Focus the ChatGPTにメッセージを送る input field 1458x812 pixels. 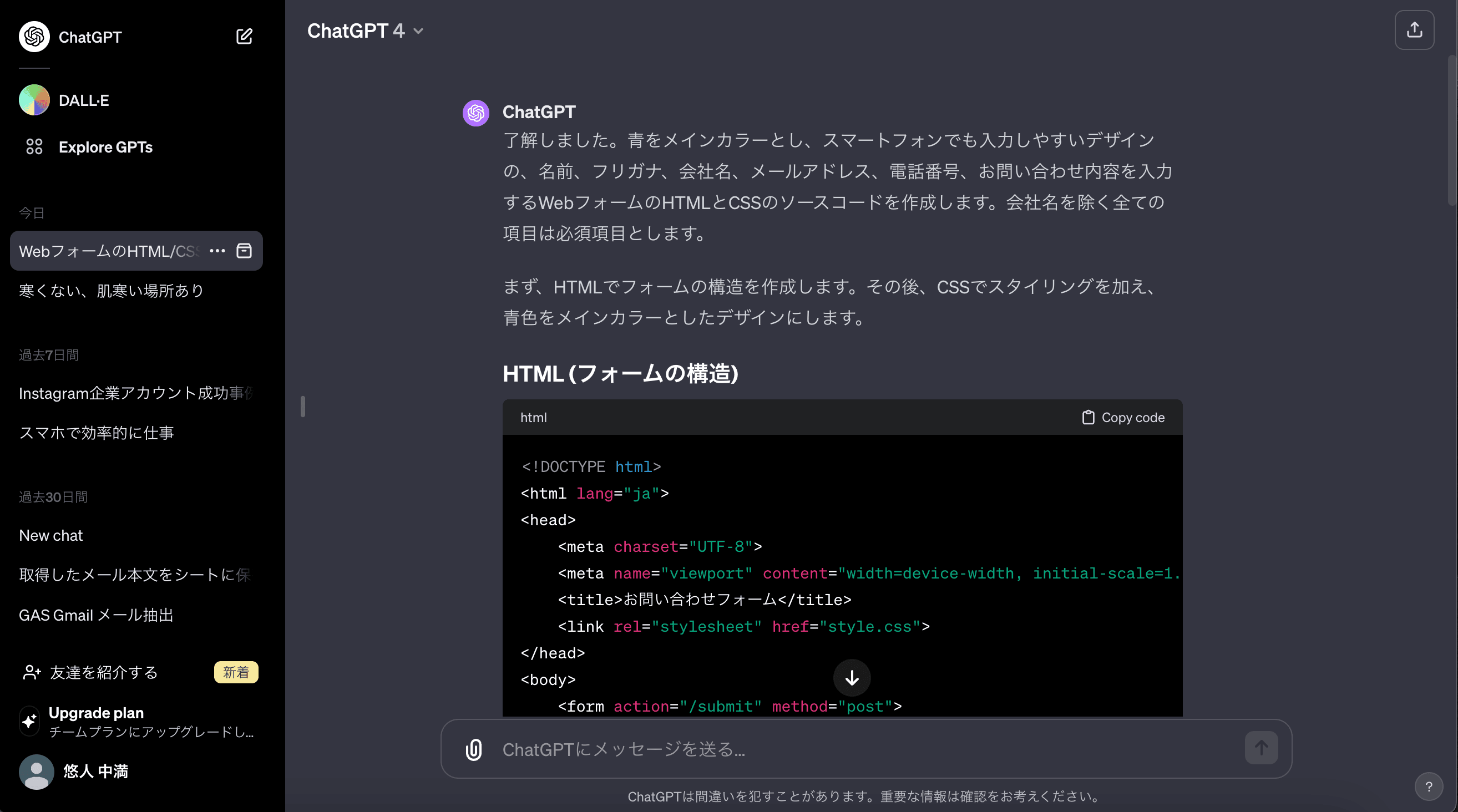849,749
